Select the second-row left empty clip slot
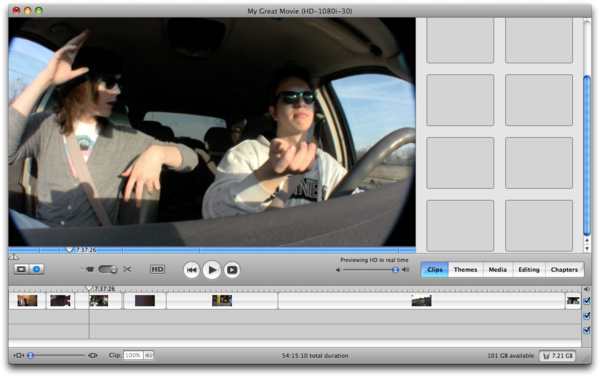Viewport: 600px width, 377px height. (x=460, y=100)
